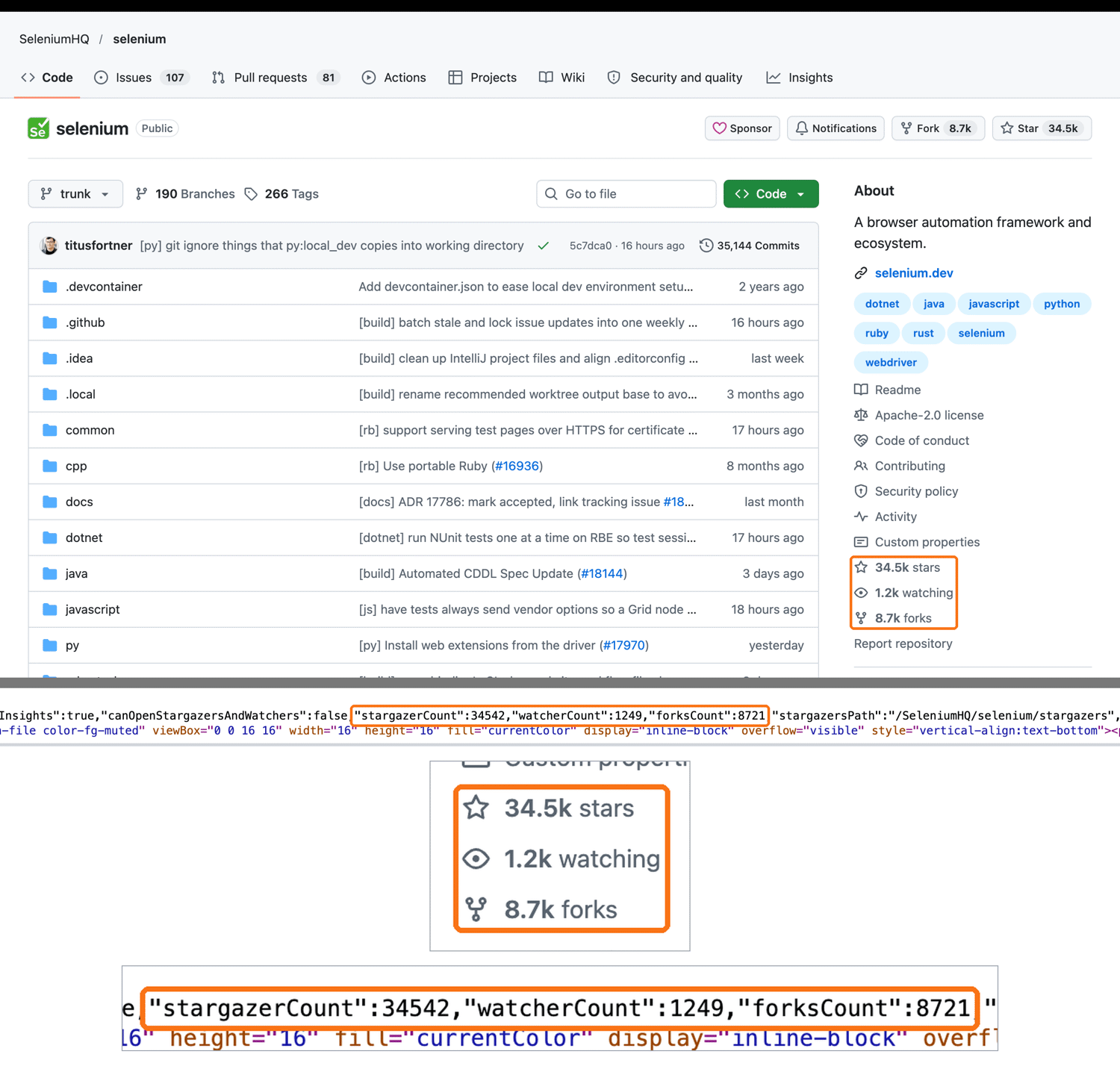
Task: Open the Wiki tab
Action: click(x=562, y=78)
